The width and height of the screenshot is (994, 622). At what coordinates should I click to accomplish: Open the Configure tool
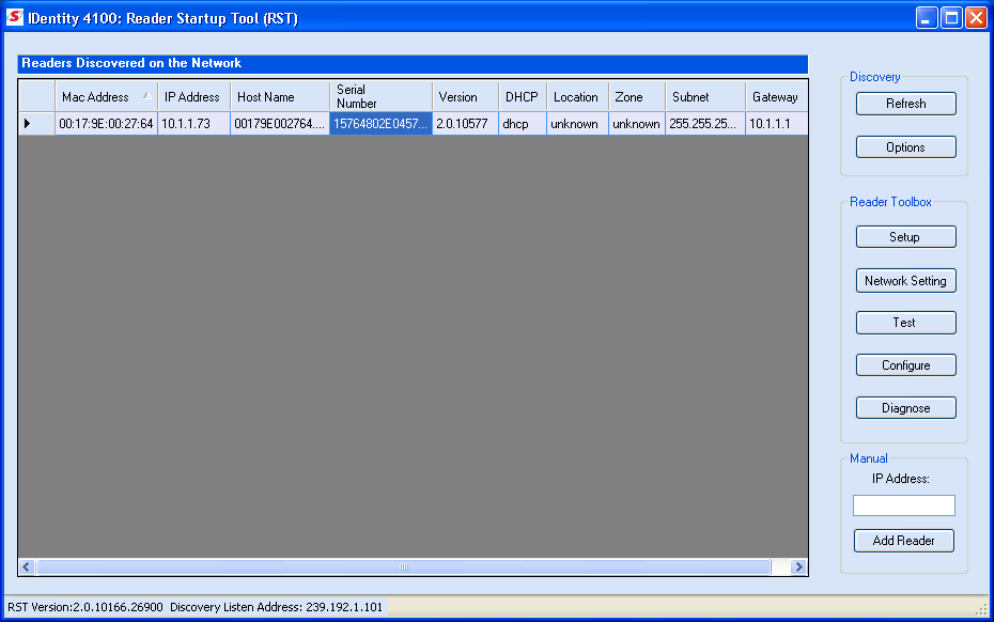905,365
